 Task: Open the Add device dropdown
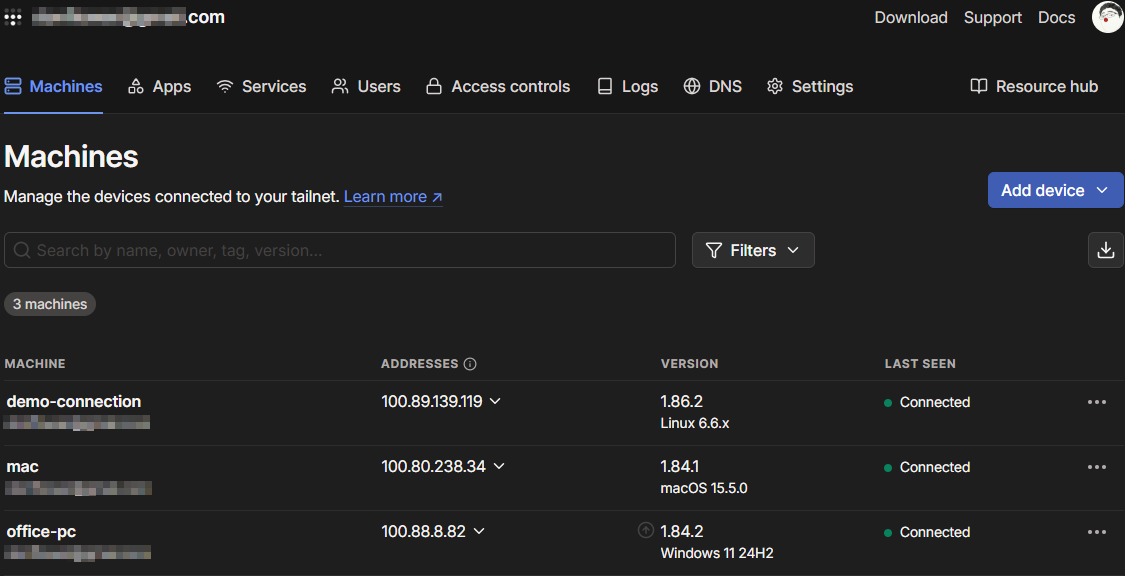pos(1055,190)
